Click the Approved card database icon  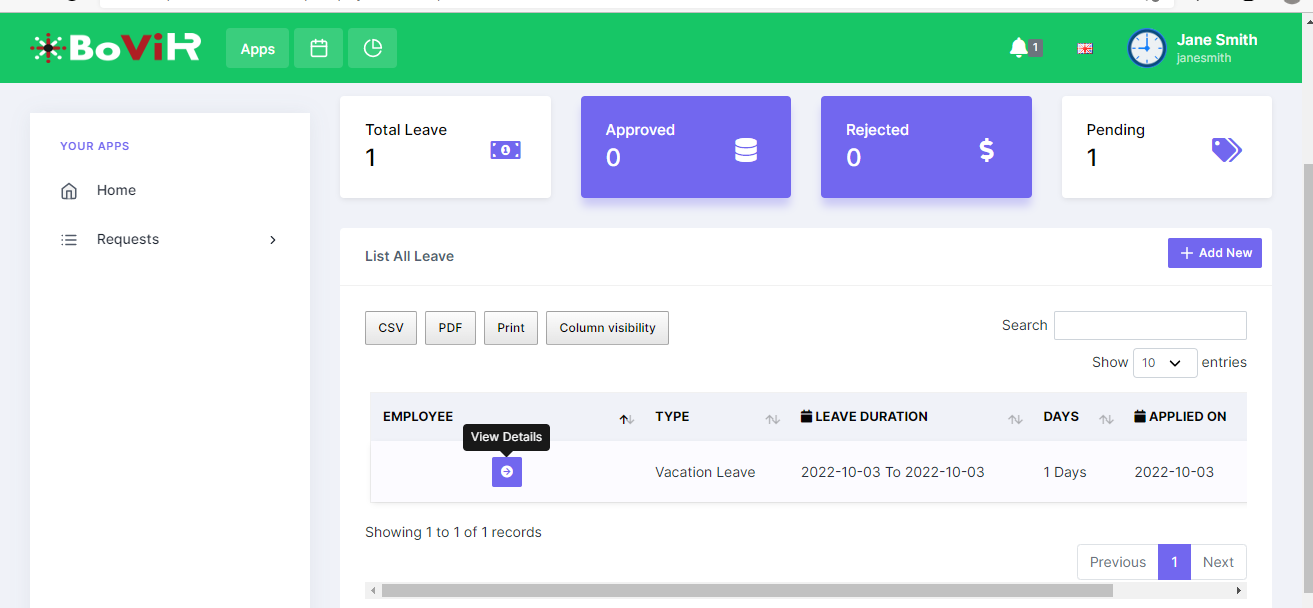coord(746,150)
